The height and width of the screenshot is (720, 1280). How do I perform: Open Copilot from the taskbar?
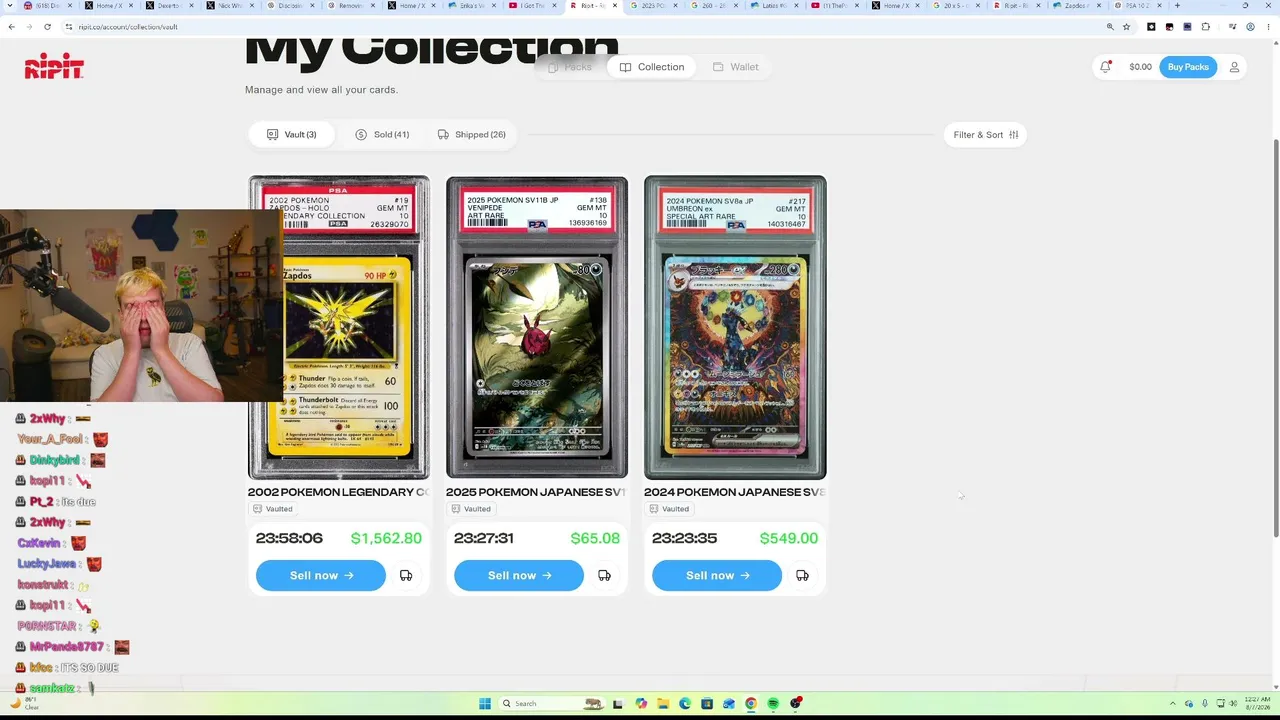point(641,703)
